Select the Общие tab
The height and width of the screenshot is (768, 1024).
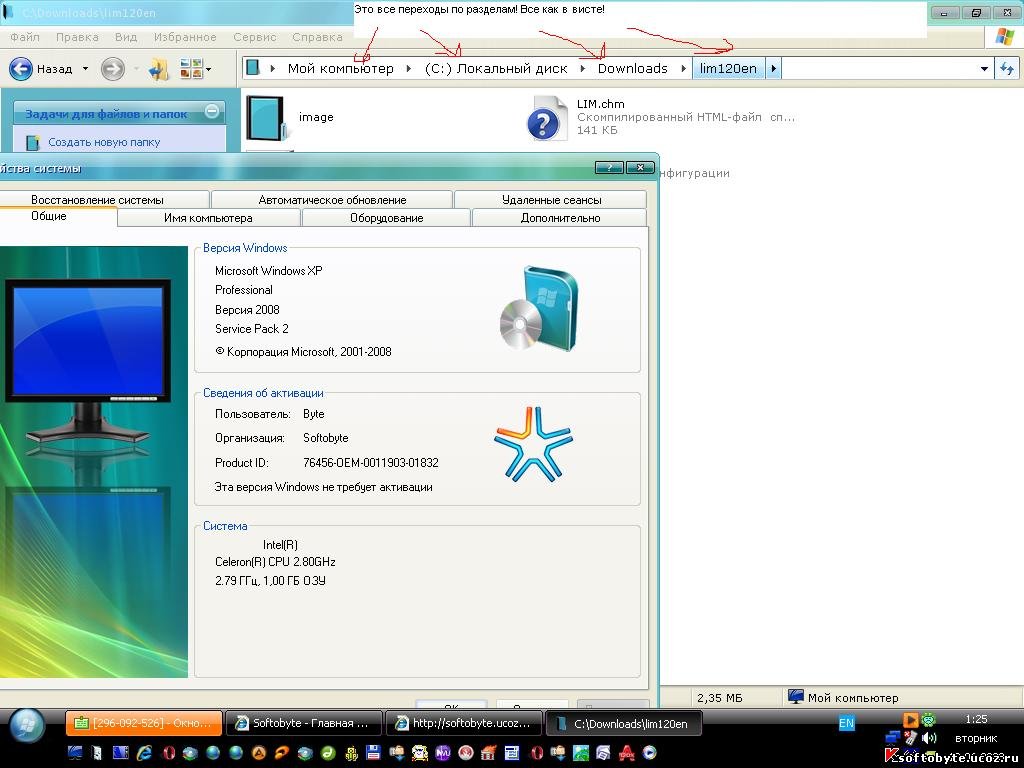57,216
